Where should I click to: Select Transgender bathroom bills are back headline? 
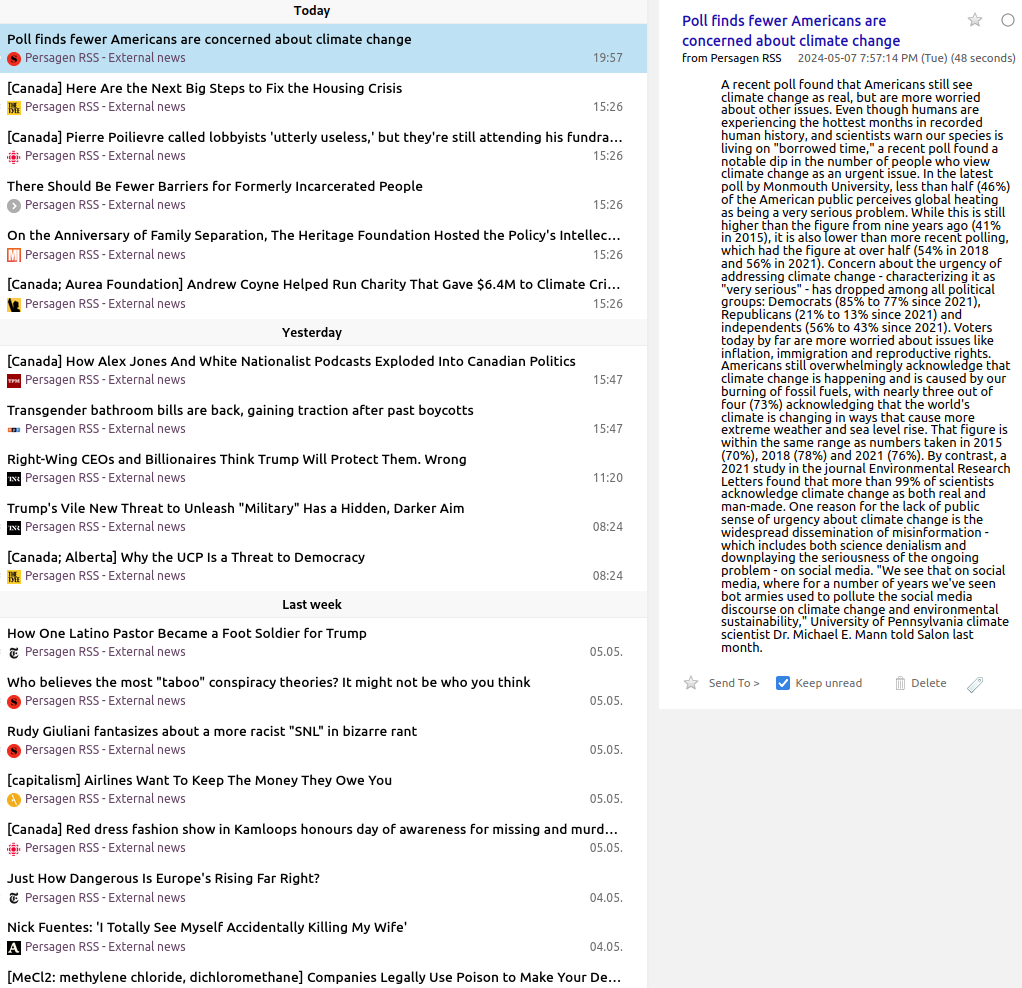[241, 410]
